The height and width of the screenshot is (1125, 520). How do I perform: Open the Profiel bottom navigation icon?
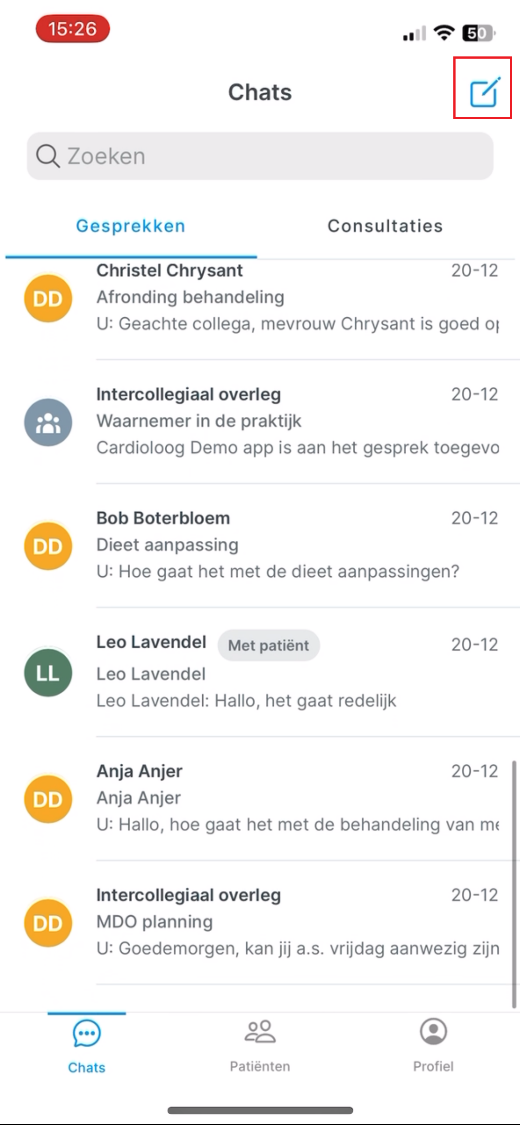click(433, 1032)
